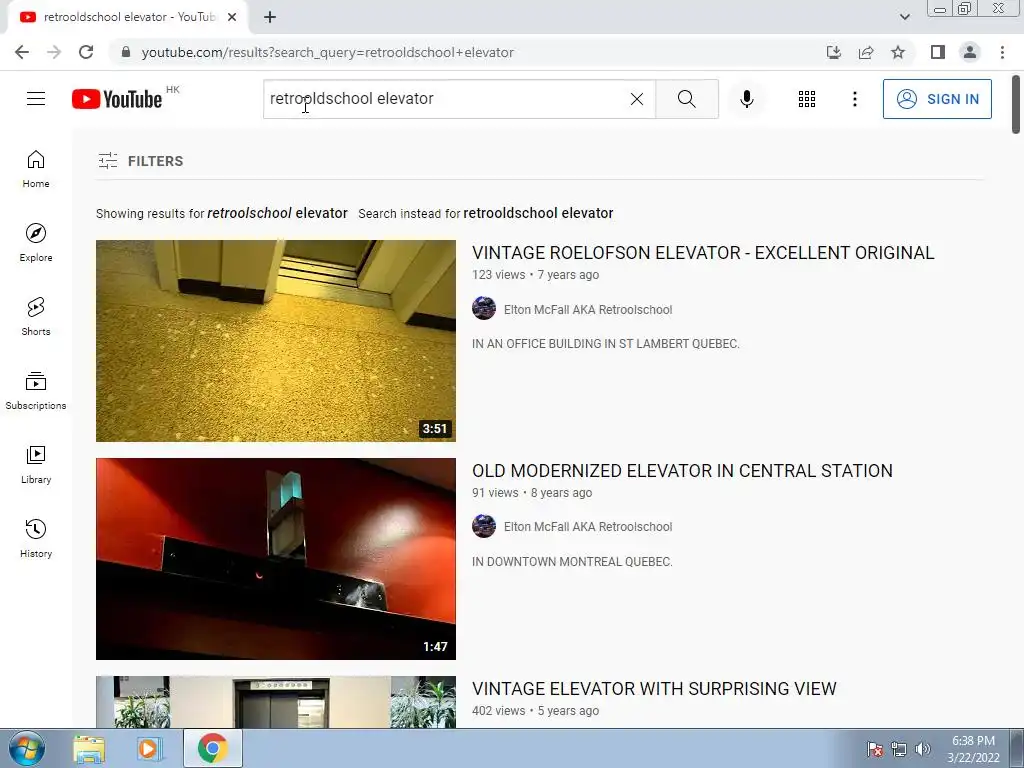Open Windows Explorer from the taskbar
This screenshot has height=768, width=1024.
[89, 748]
